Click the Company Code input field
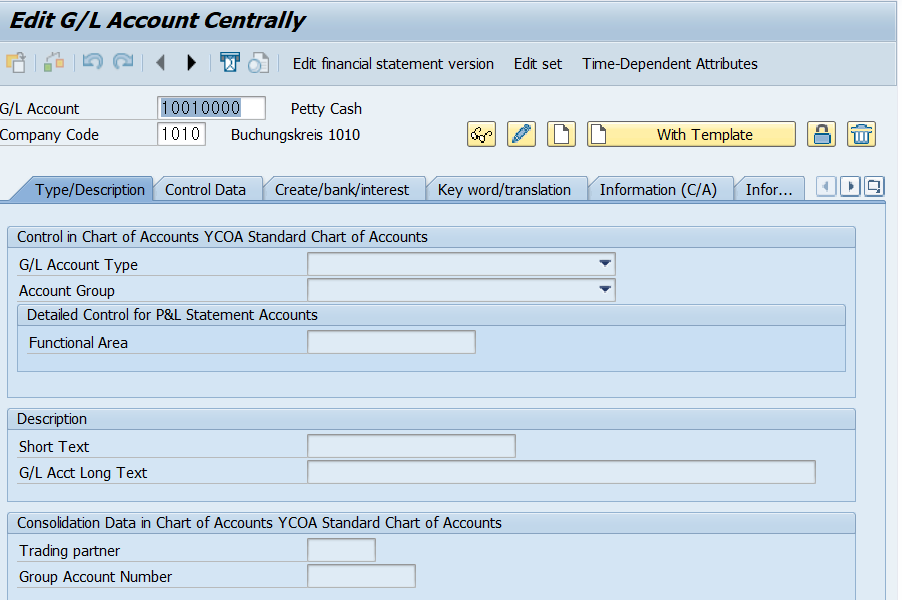 point(181,134)
